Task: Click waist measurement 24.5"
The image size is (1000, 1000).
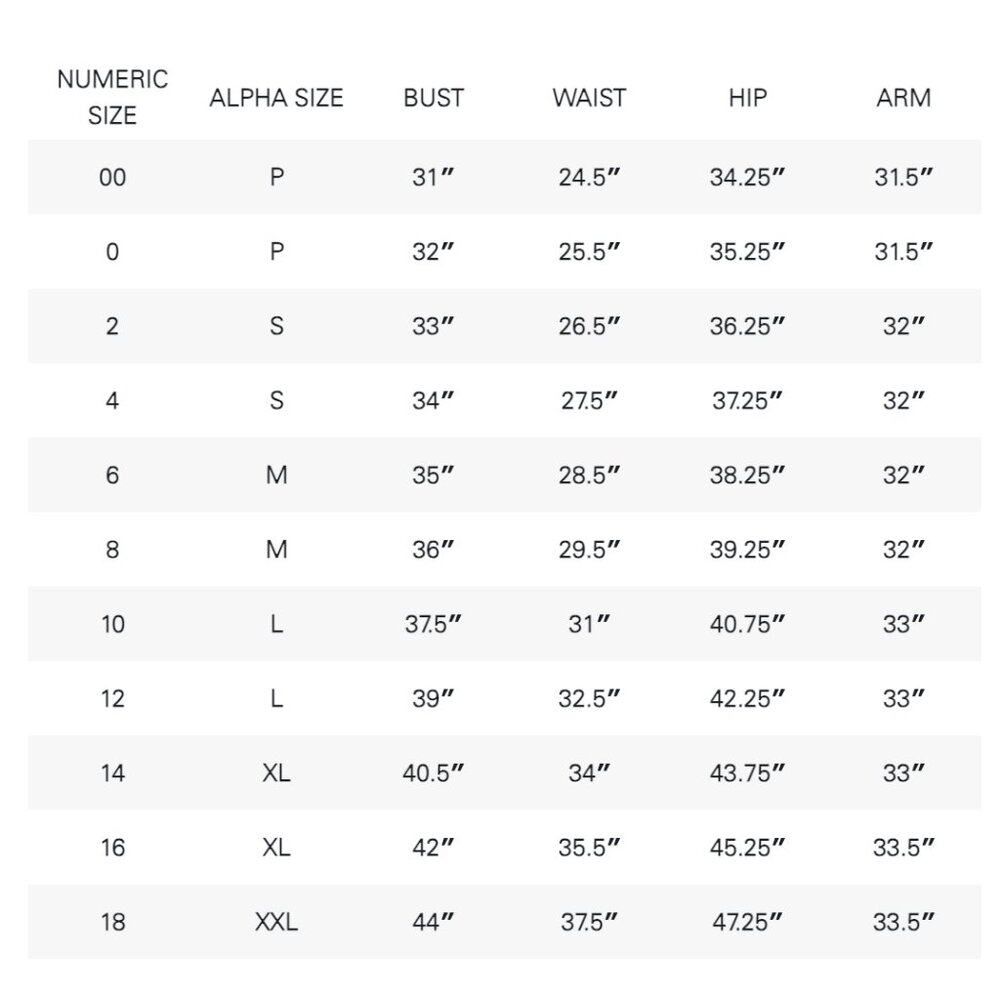Action: (x=589, y=177)
